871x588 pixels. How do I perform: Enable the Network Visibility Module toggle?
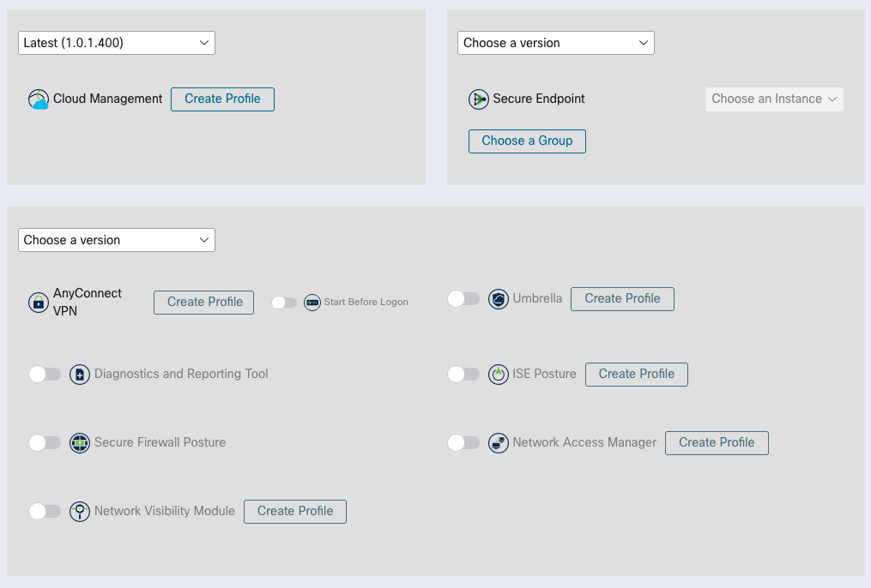pyautogui.click(x=44, y=511)
